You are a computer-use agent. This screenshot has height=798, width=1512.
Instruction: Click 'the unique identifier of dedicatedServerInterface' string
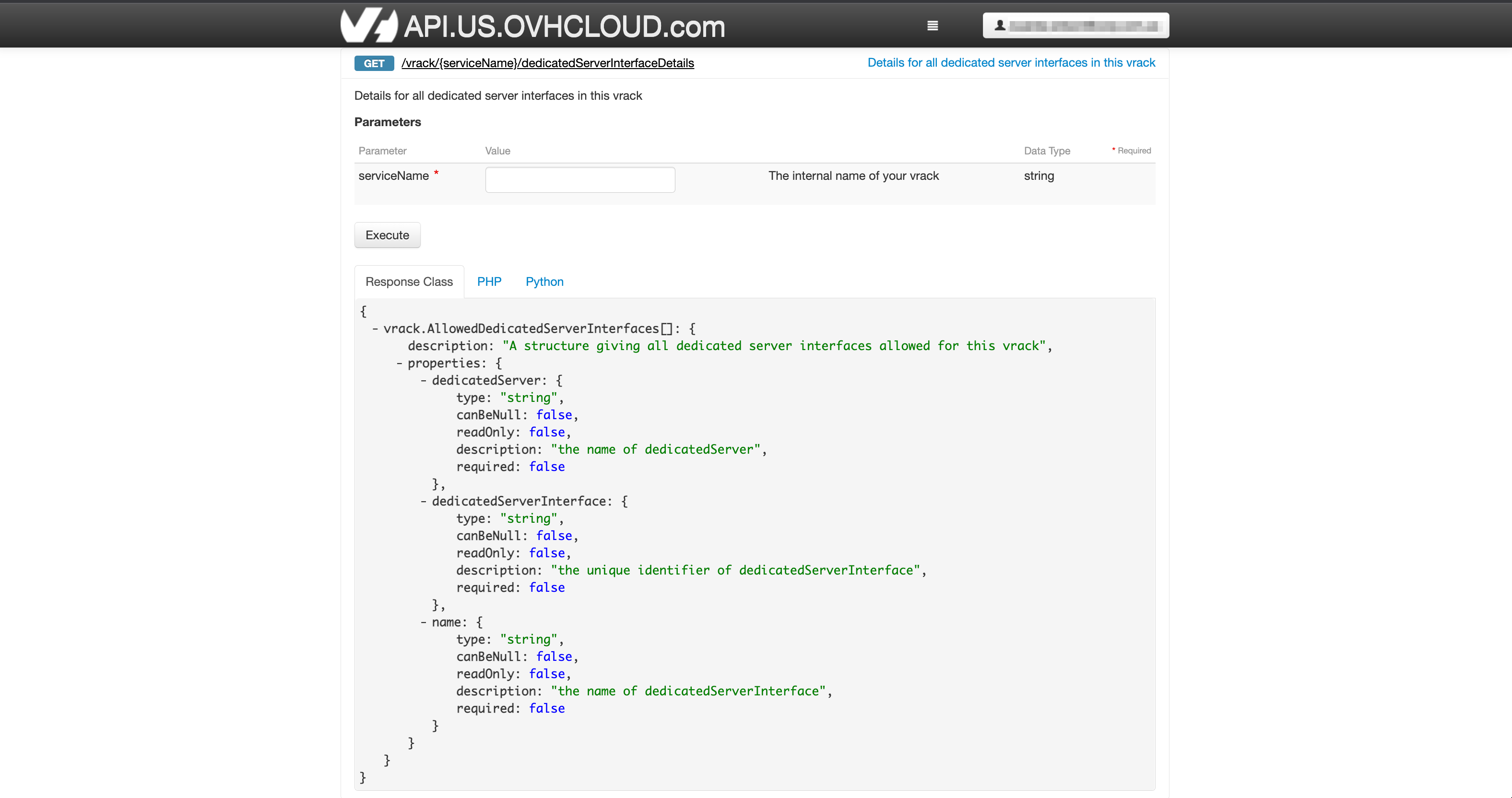click(x=735, y=570)
